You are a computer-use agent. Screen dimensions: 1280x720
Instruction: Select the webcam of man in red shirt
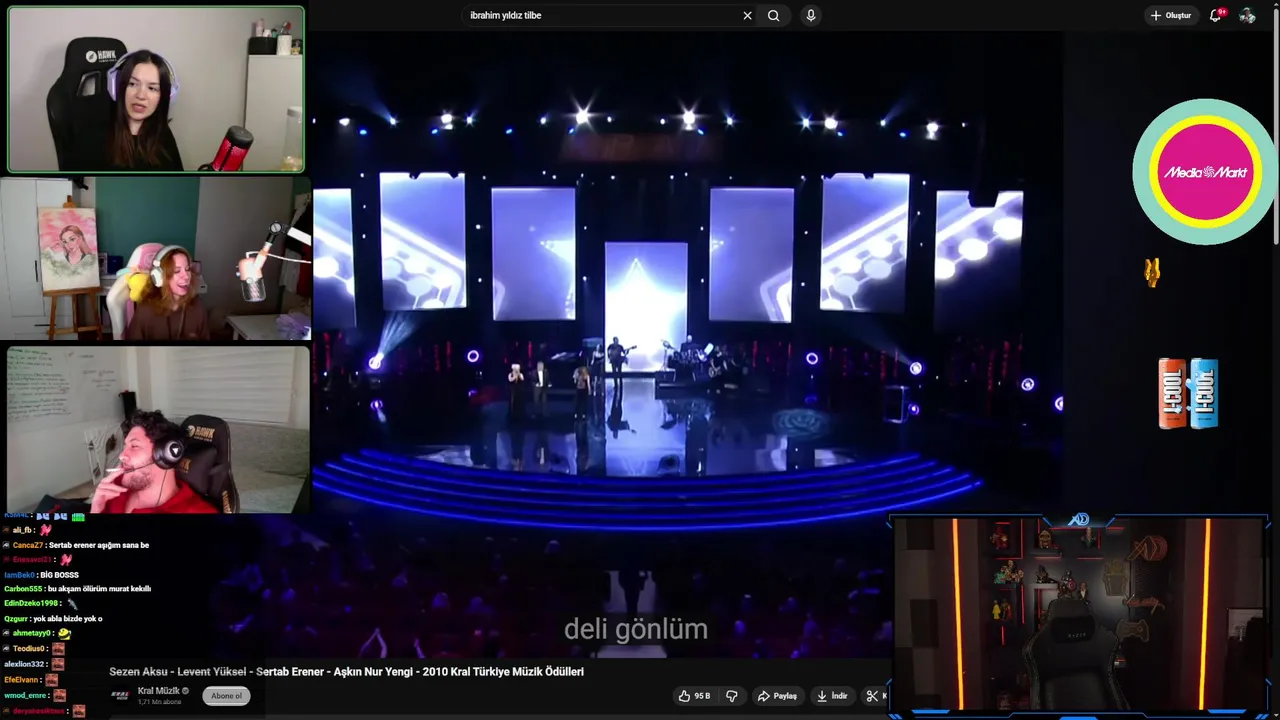(x=158, y=430)
